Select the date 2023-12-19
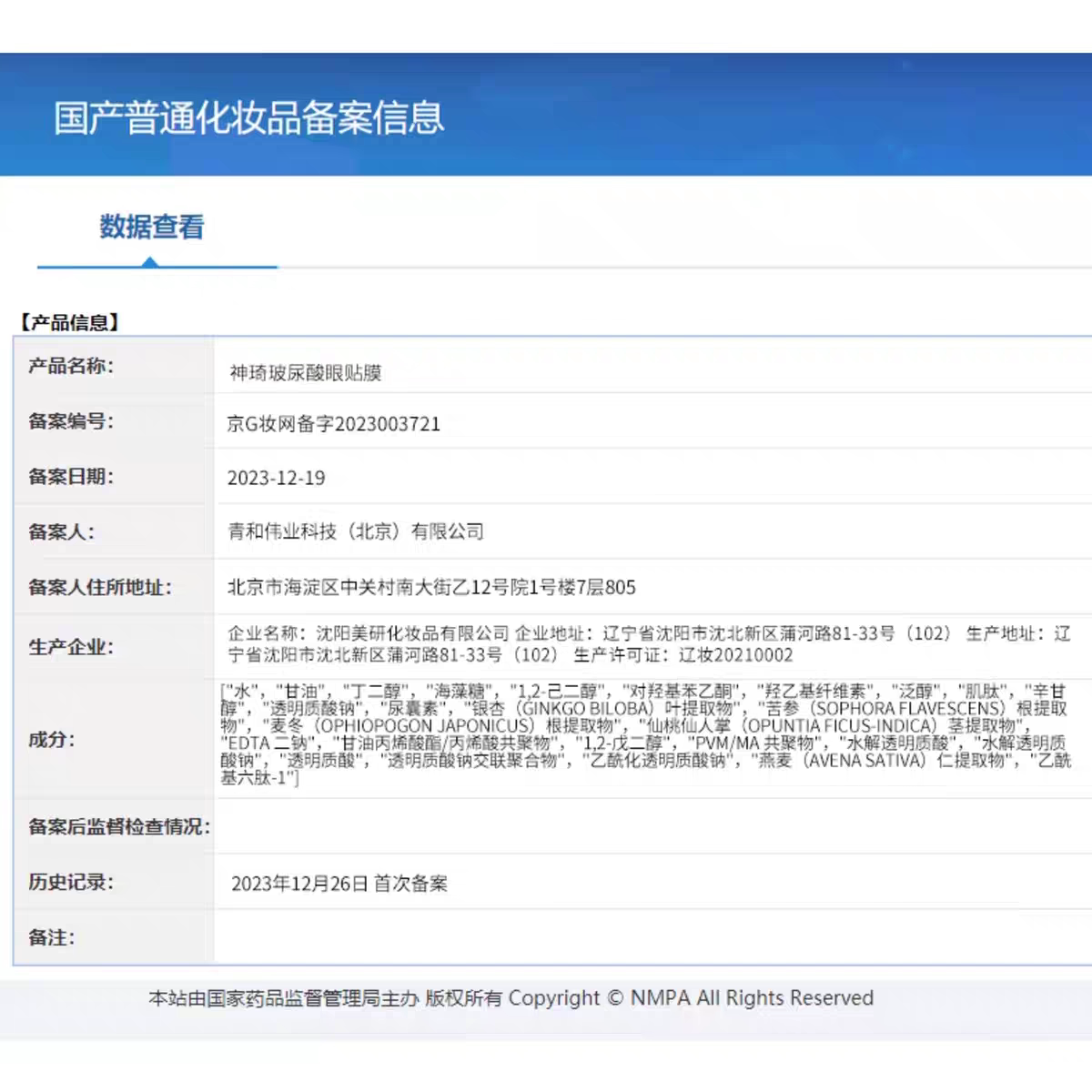 (x=276, y=479)
